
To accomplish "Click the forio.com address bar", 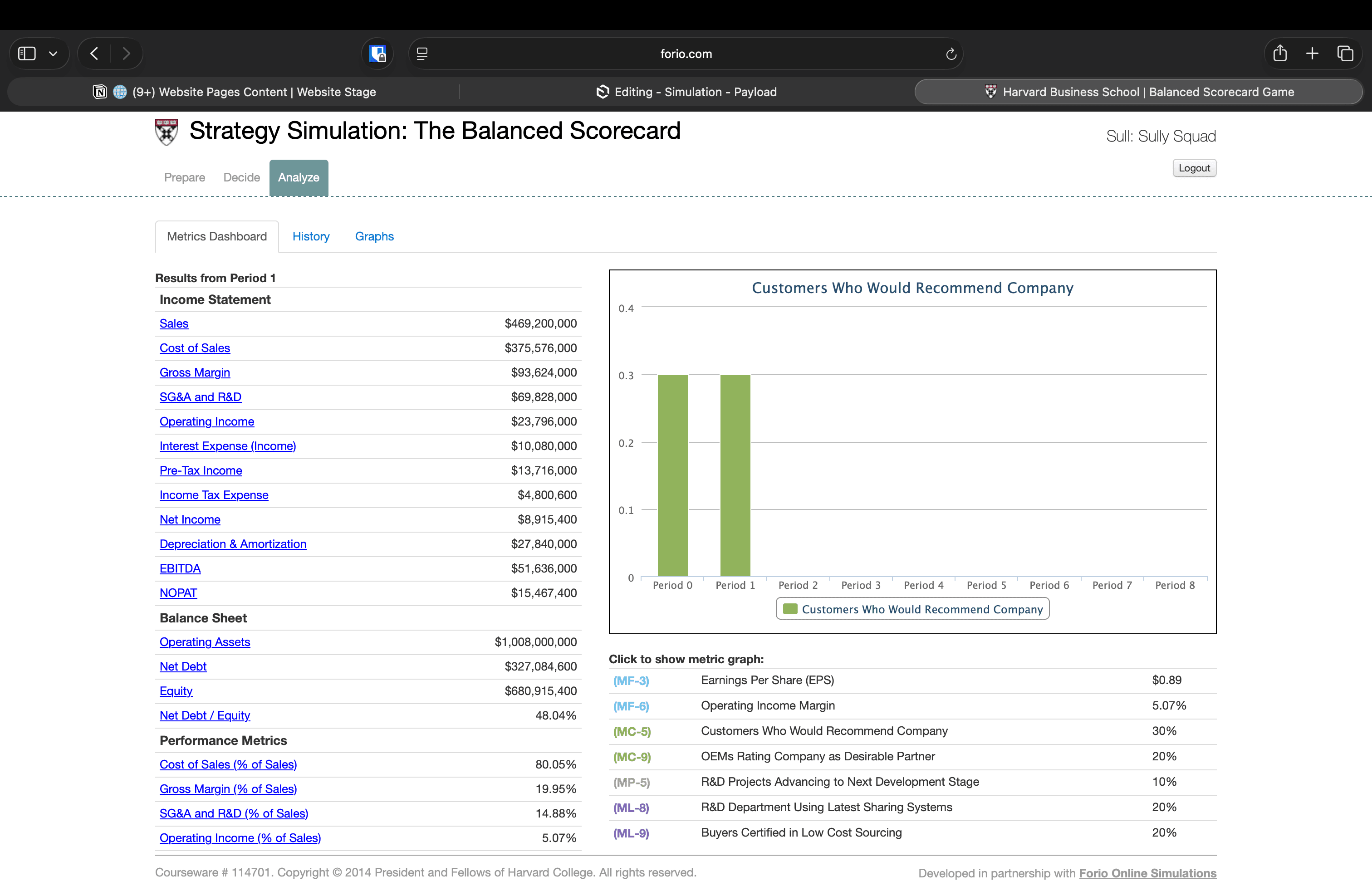I will coord(686,54).
